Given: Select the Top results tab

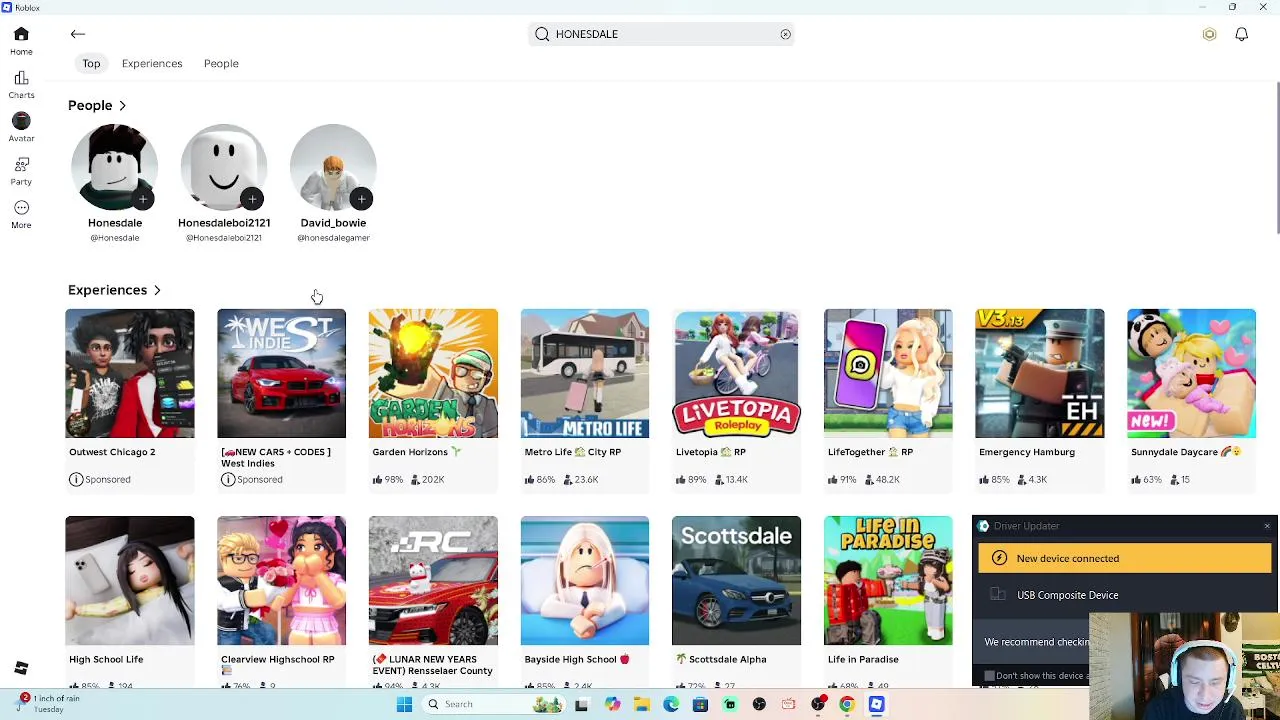Looking at the screenshot, I should 91,64.
